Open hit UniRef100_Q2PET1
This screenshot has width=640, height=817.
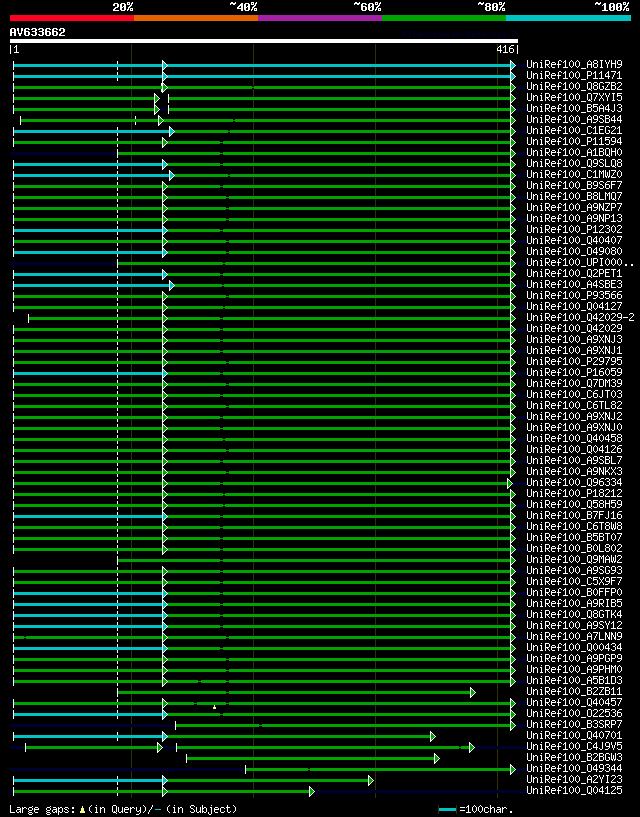click(574, 274)
